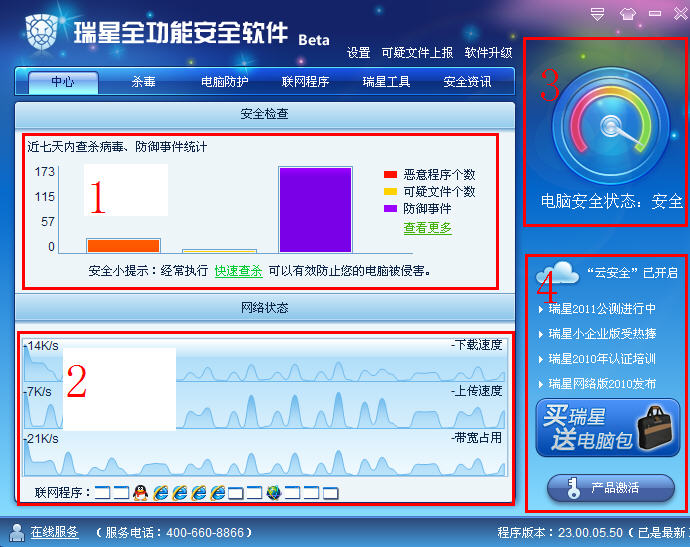Click the 产品激活 activation button
This screenshot has width=690, height=547.
[x=611, y=488]
